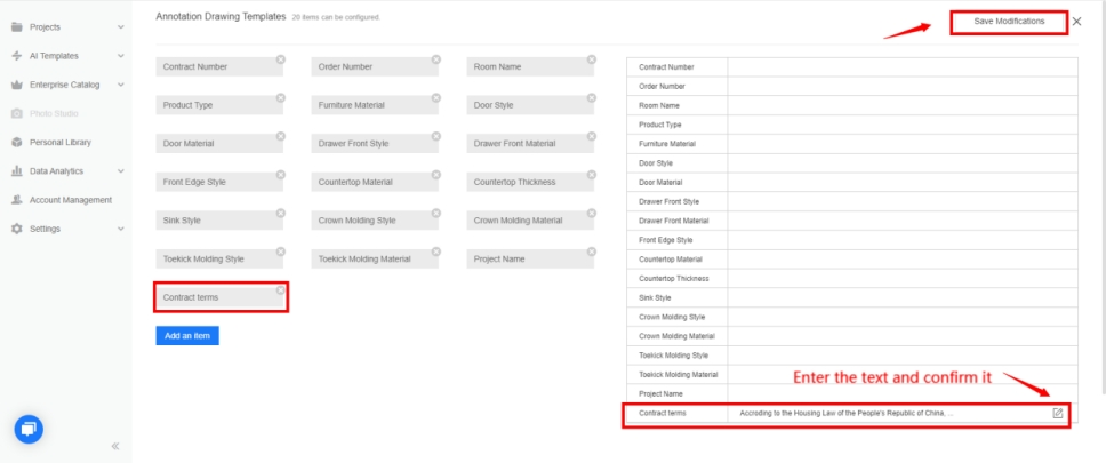Open Personal Library from sidebar

[x=60, y=142]
